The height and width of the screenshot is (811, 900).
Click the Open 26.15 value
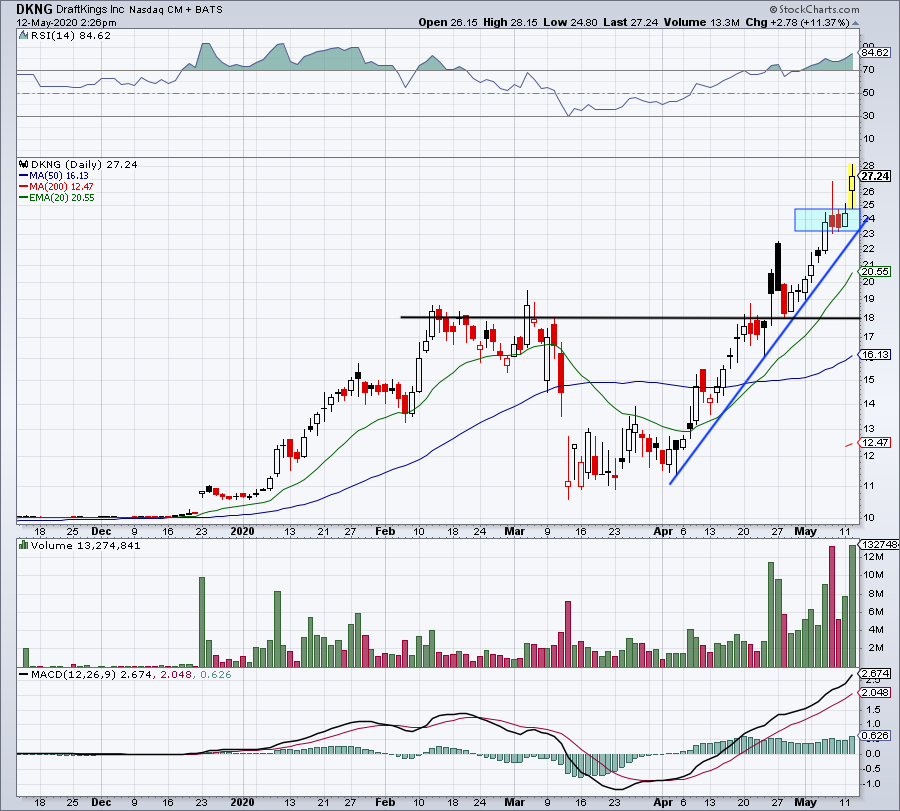pyautogui.click(x=448, y=22)
